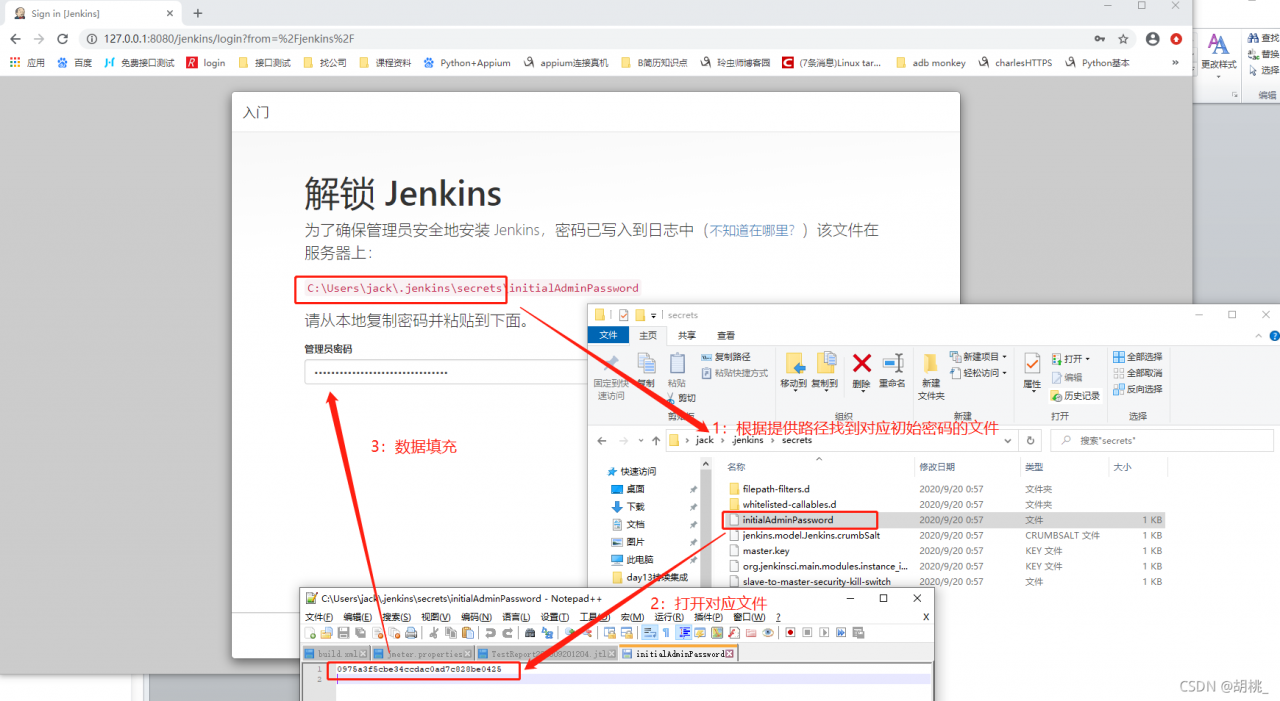Screen dimensions: 1280x701
Task: Click 全部选择 in Explorer ribbon
Action: click(x=1136, y=357)
